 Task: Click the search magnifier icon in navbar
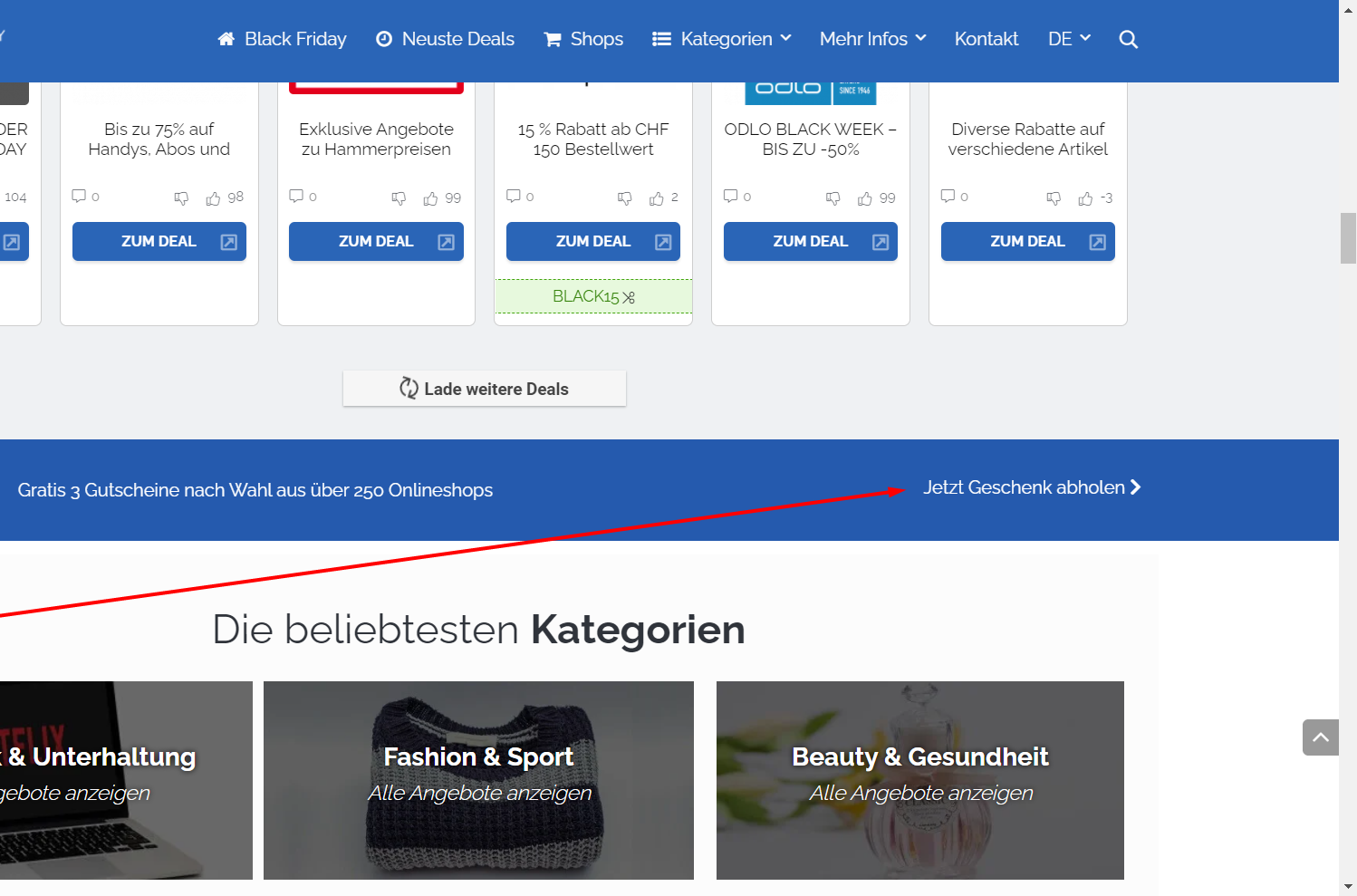click(x=1128, y=39)
